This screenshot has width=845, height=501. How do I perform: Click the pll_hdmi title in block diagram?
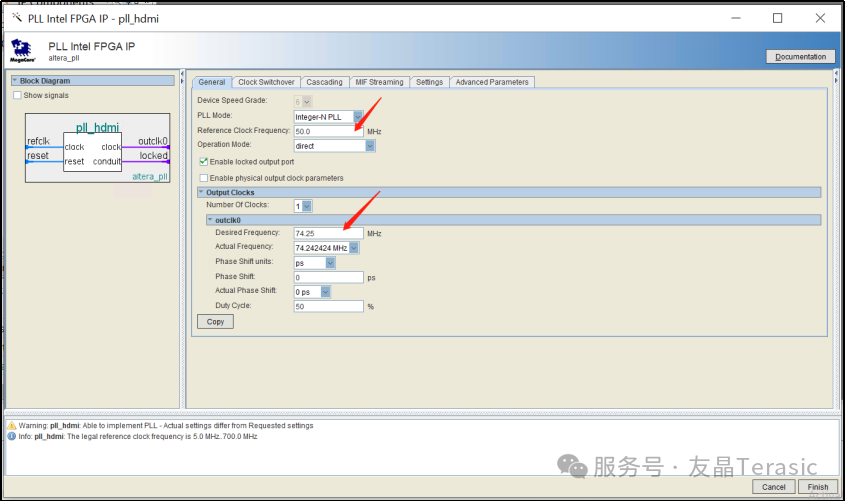click(98, 128)
